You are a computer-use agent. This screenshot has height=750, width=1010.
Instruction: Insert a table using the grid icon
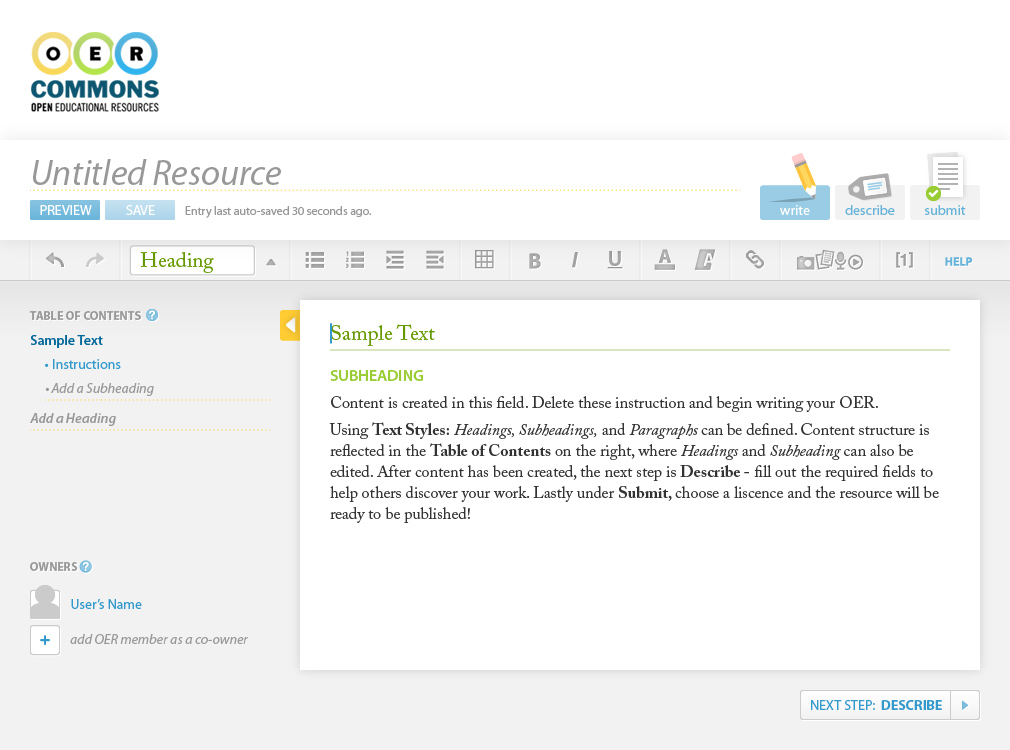[484, 261]
